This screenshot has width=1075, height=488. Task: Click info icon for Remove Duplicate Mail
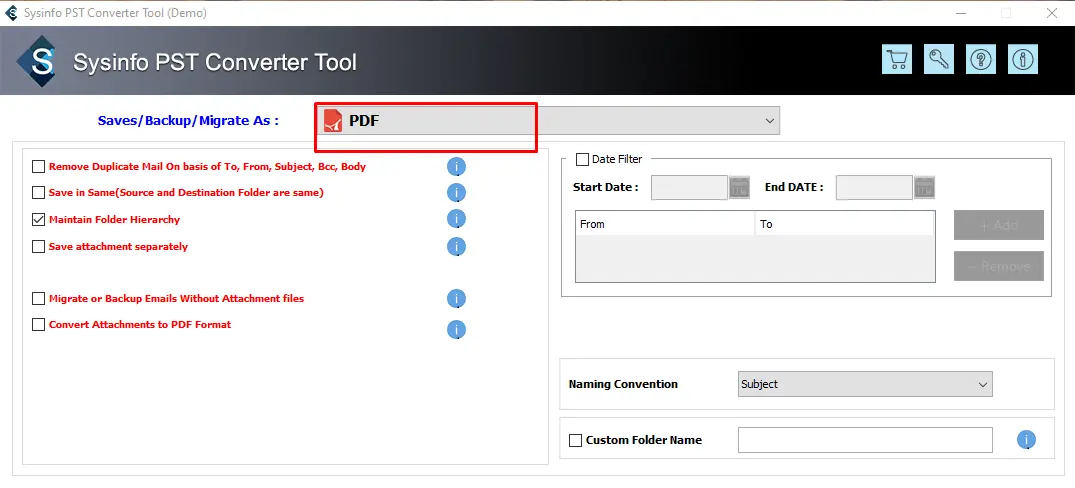point(456,167)
